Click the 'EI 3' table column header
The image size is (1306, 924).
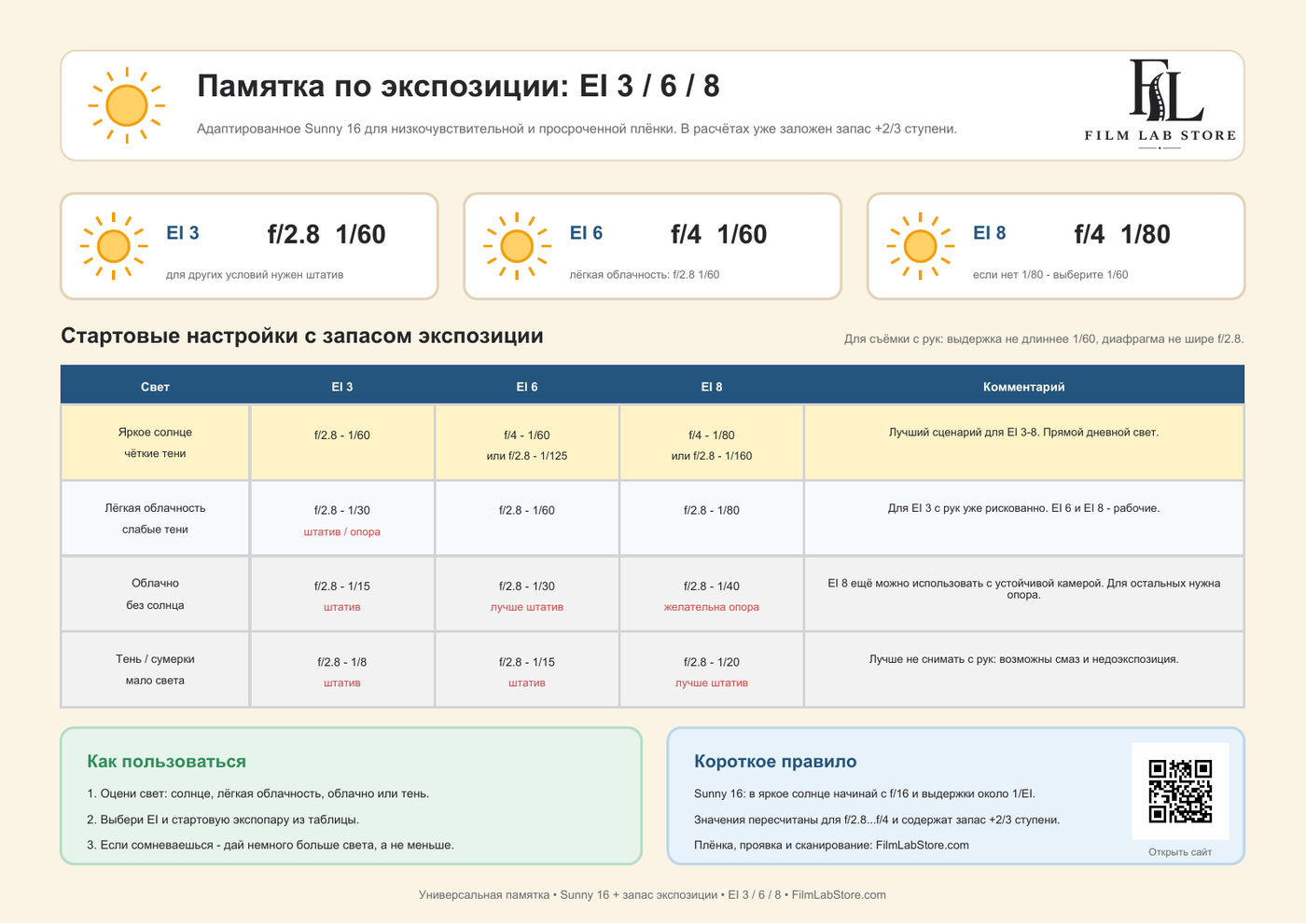[342, 386]
